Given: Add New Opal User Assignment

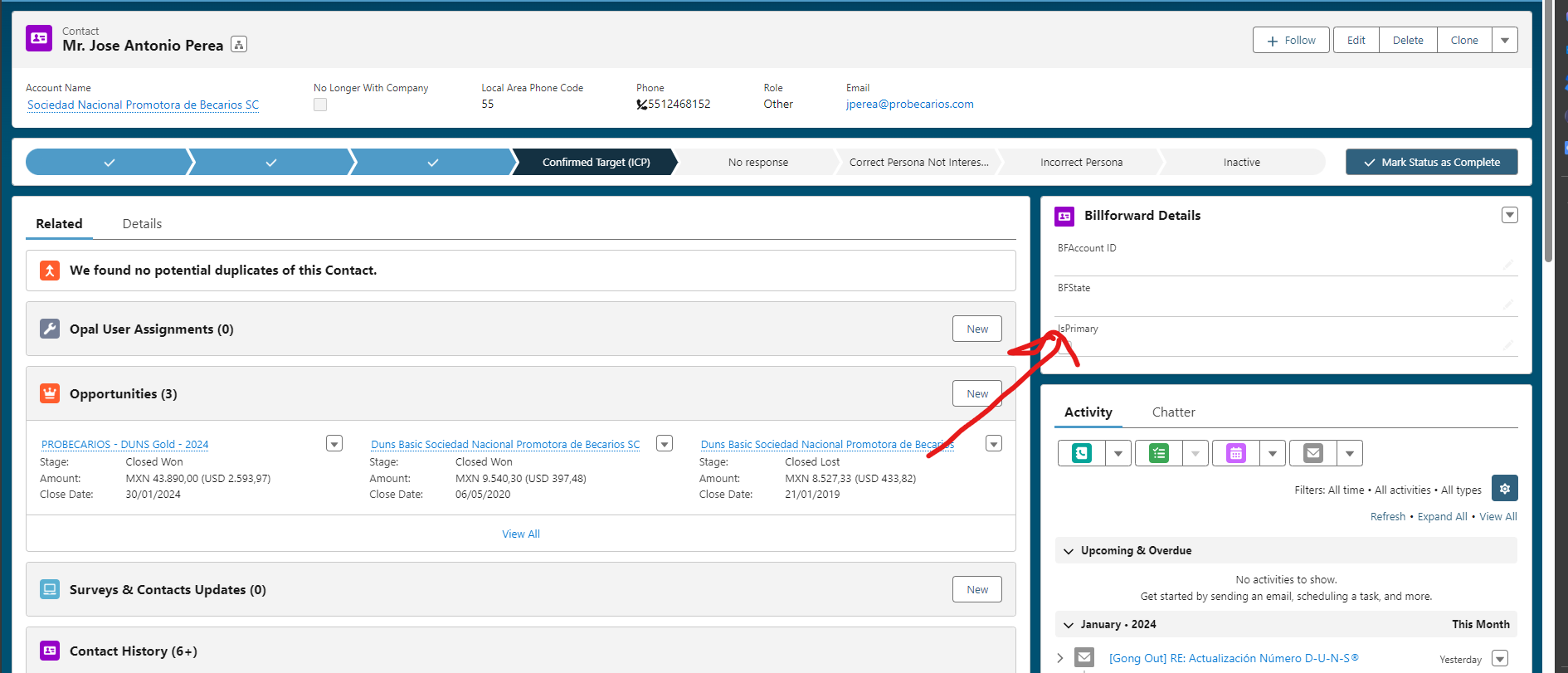Looking at the screenshot, I should [x=977, y=329].
